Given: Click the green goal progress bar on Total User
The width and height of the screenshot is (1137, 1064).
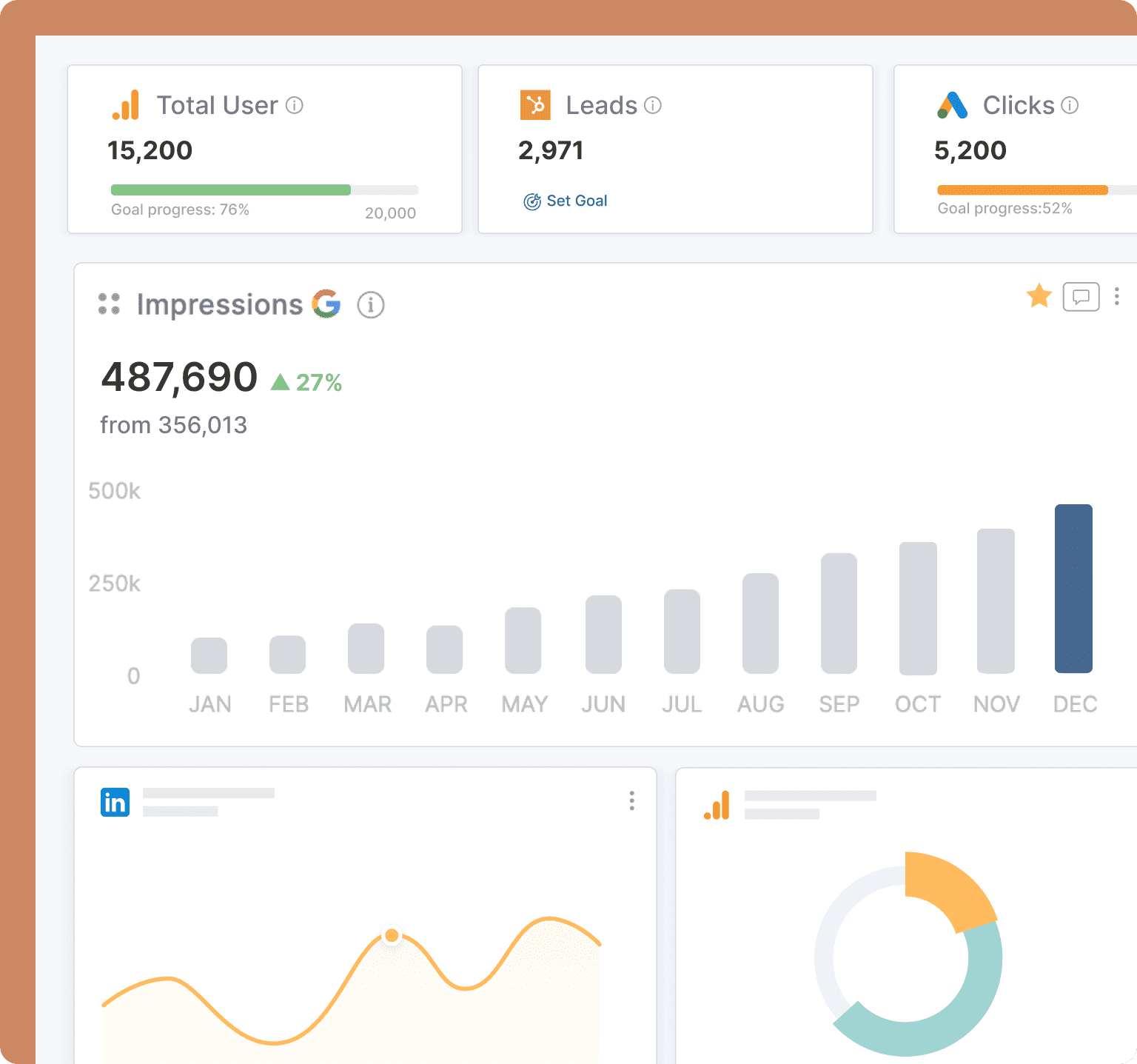Looking at the screenshot, I should [x=229, y=190].
